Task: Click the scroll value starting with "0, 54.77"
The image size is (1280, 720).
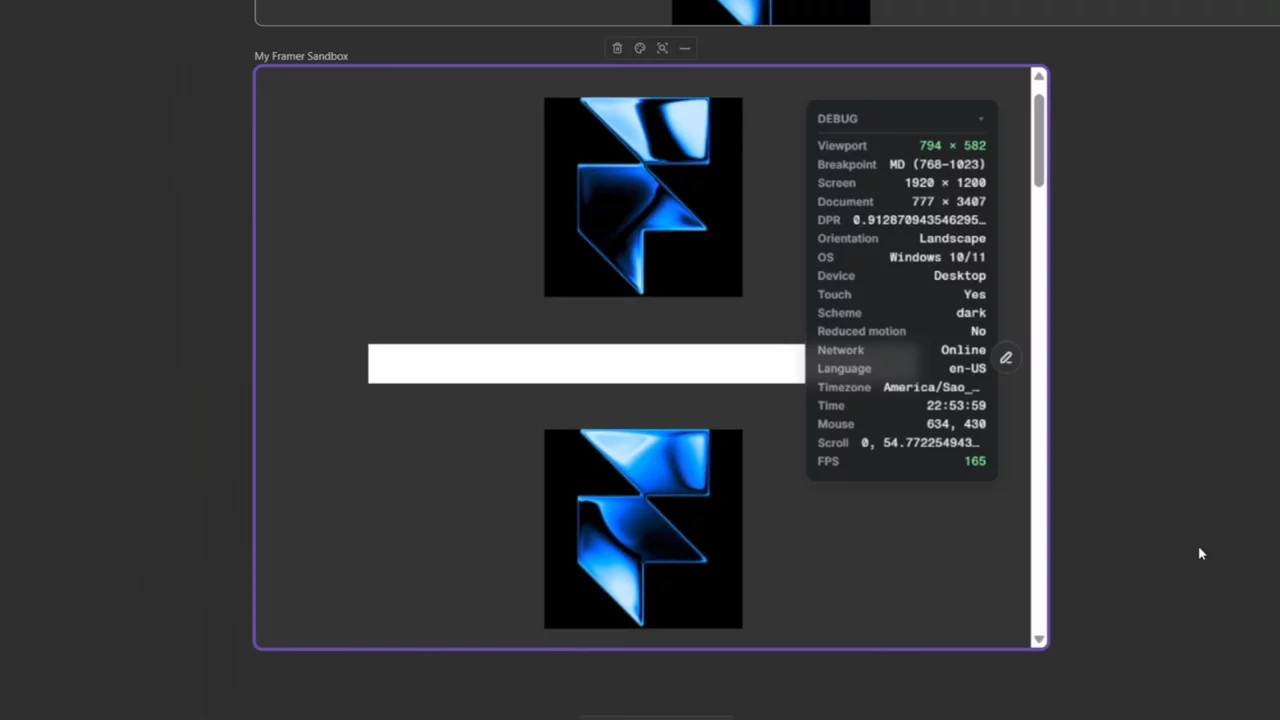Action: pyautogui.click(x=920, y=443)
